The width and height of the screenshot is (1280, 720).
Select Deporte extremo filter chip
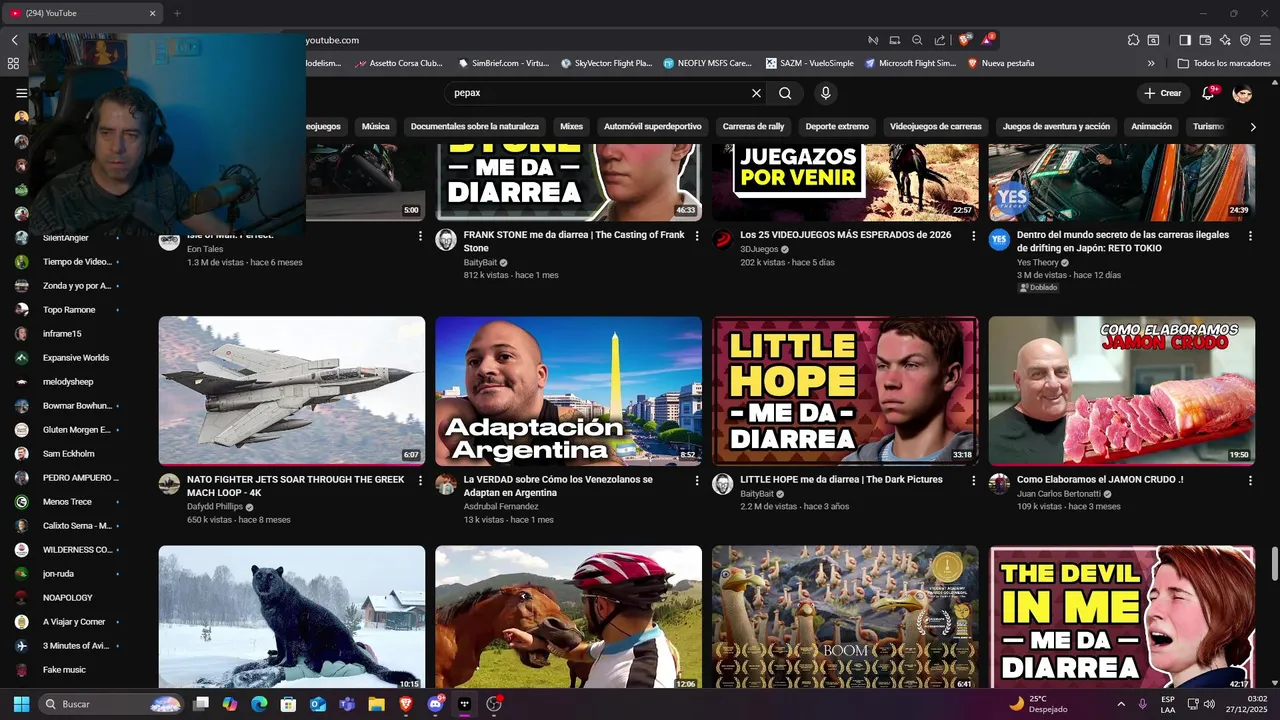[837, 127]
